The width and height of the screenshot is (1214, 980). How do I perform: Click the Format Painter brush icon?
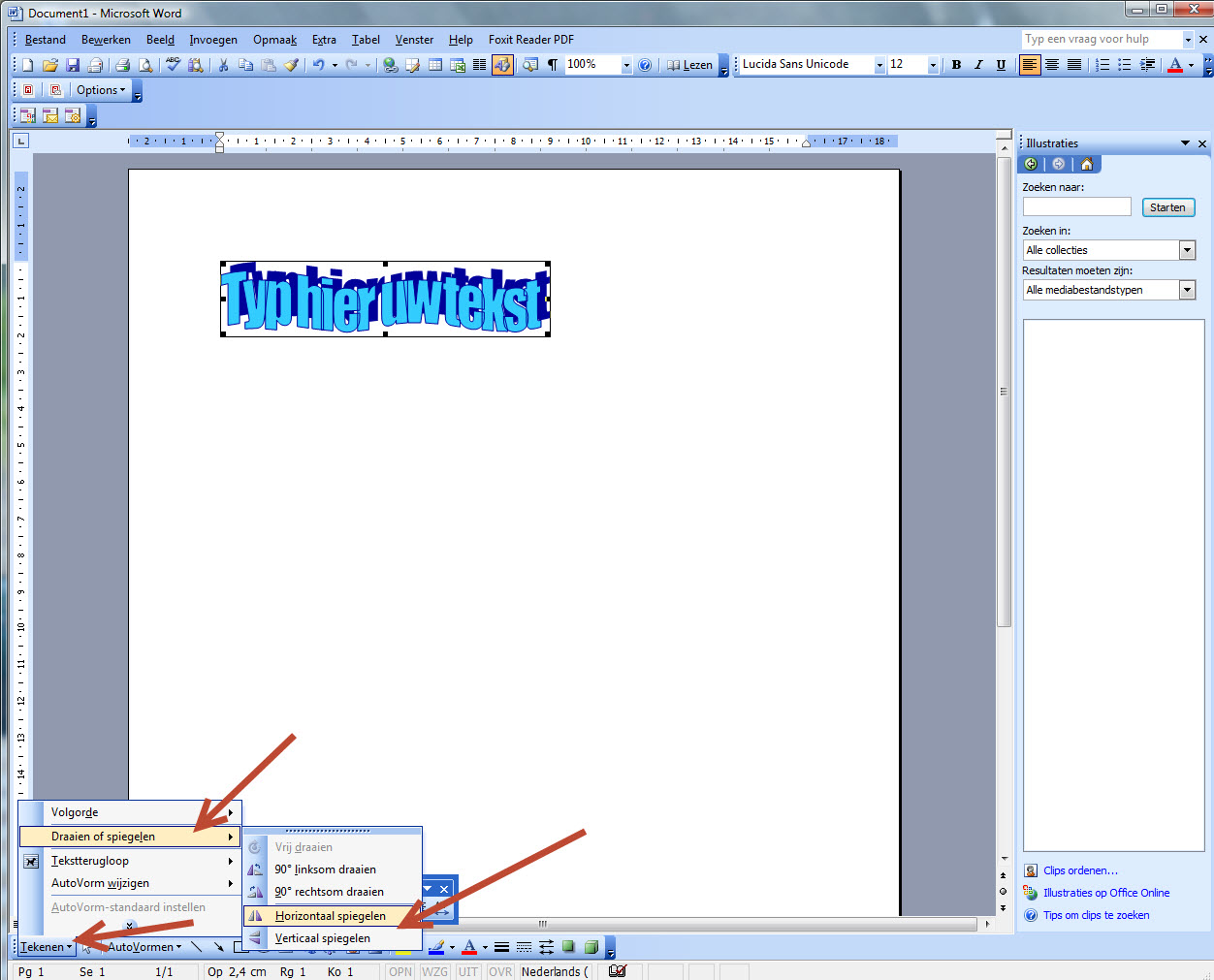[x=291, y=65]
